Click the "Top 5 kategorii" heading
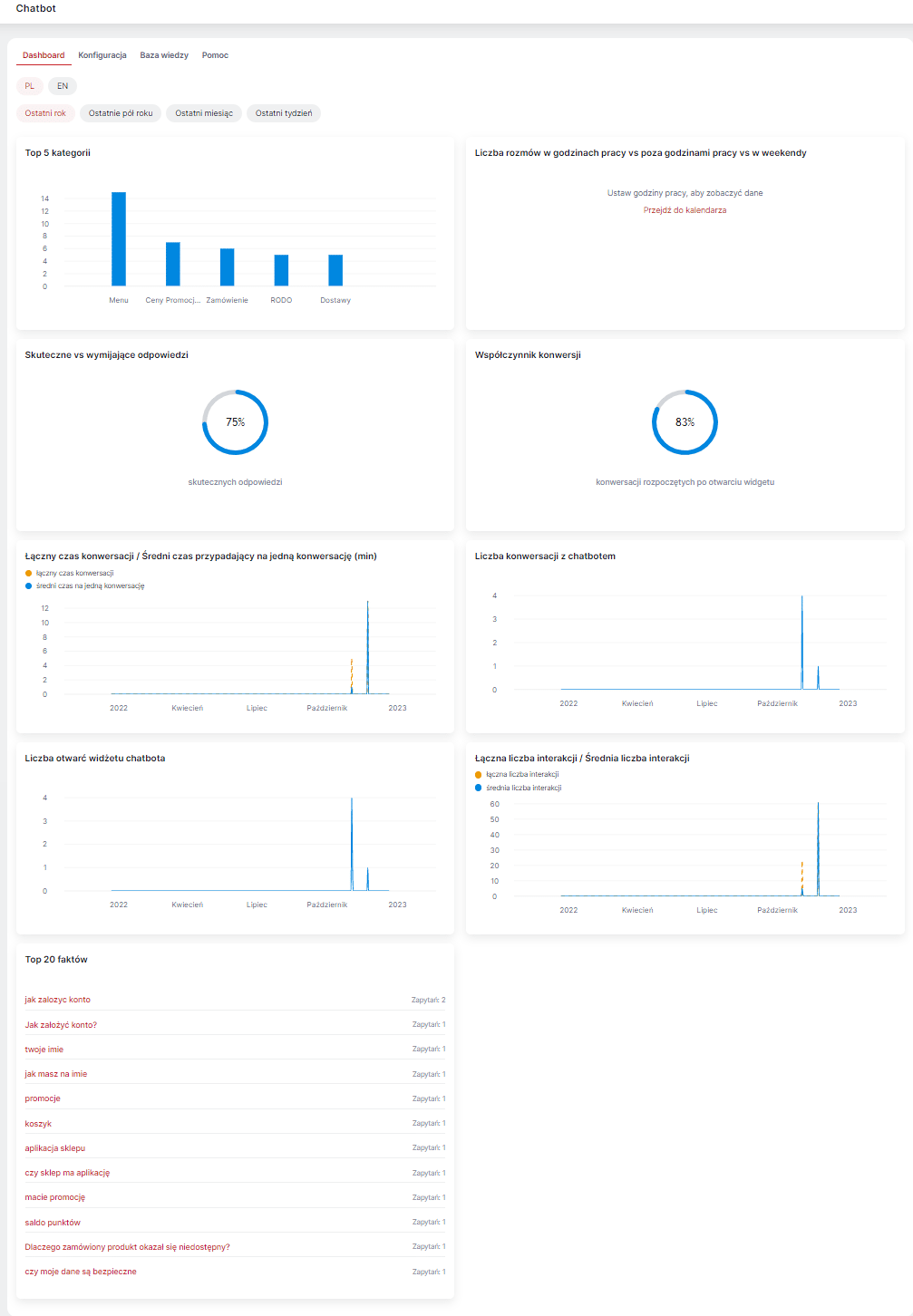913x1316 pixels. (58, 153)
